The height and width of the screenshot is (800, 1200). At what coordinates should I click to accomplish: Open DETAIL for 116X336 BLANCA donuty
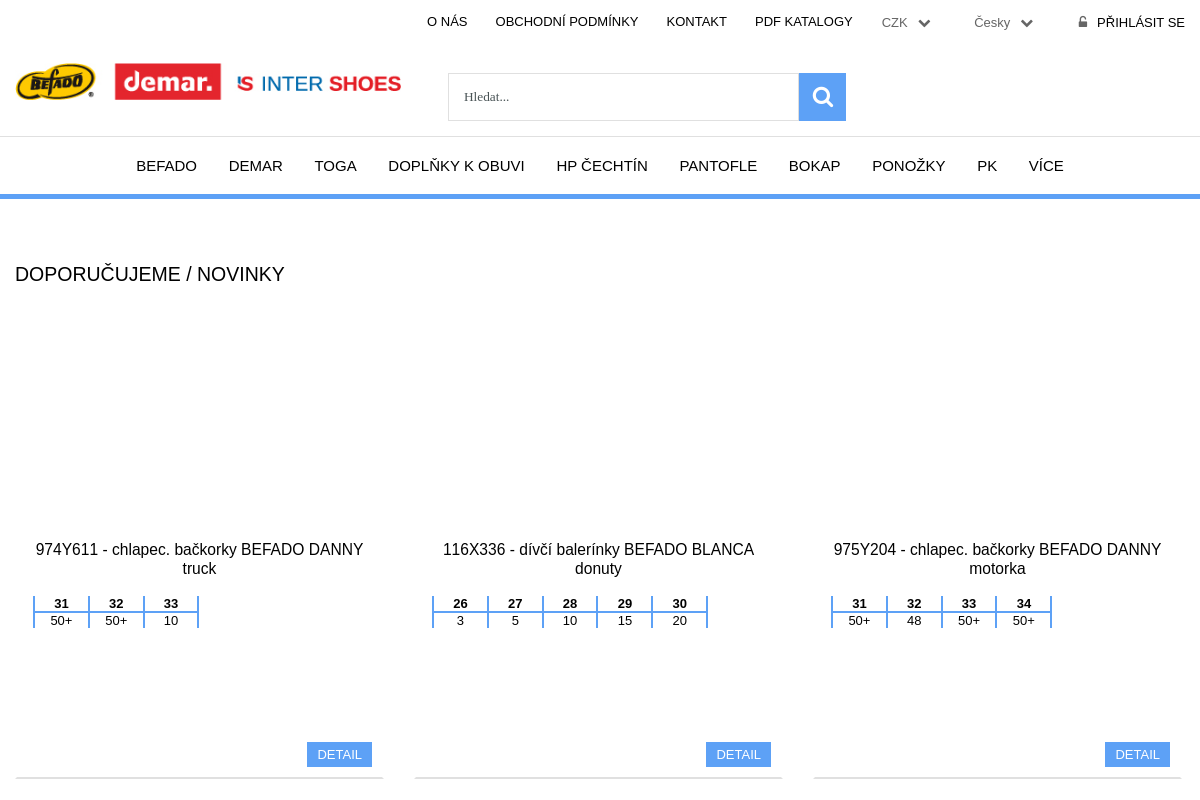[x=738, y=755]
